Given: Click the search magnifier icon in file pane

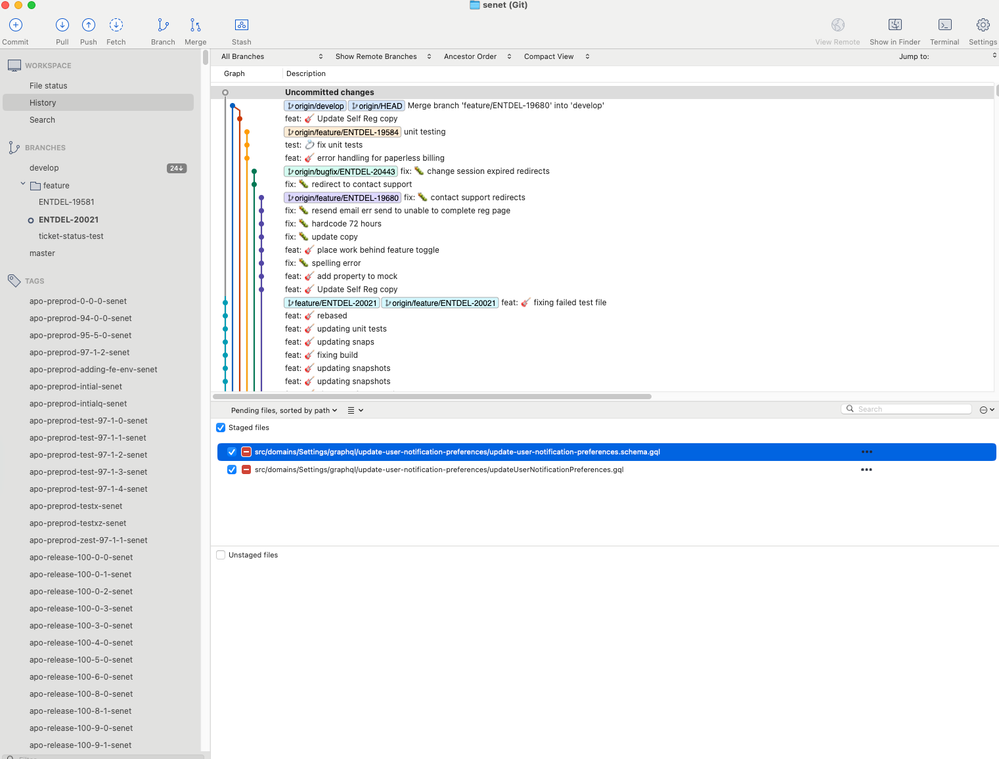Looking at the screenshot, I should 850,408.
